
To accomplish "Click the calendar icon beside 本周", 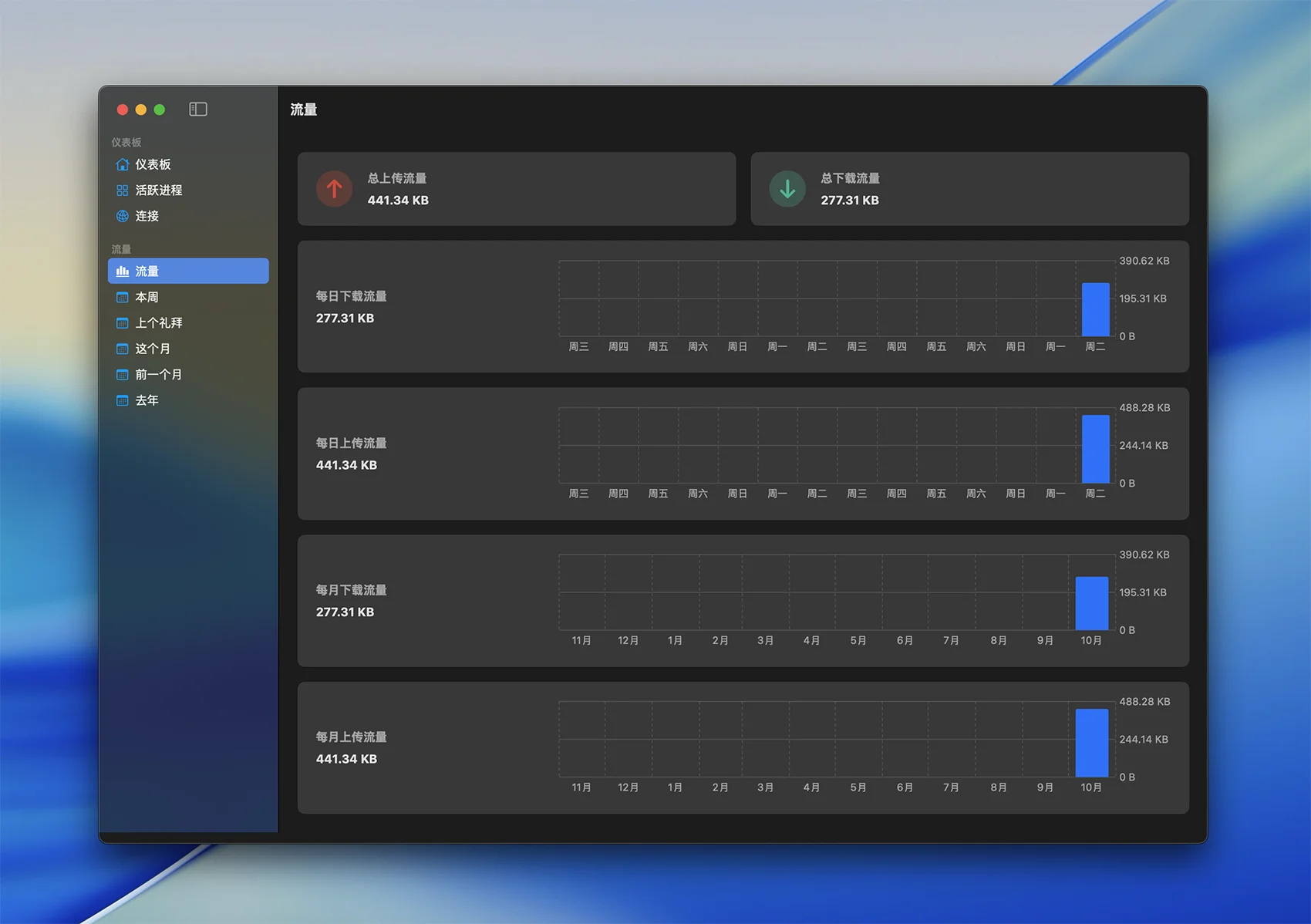I will point(122,297).
